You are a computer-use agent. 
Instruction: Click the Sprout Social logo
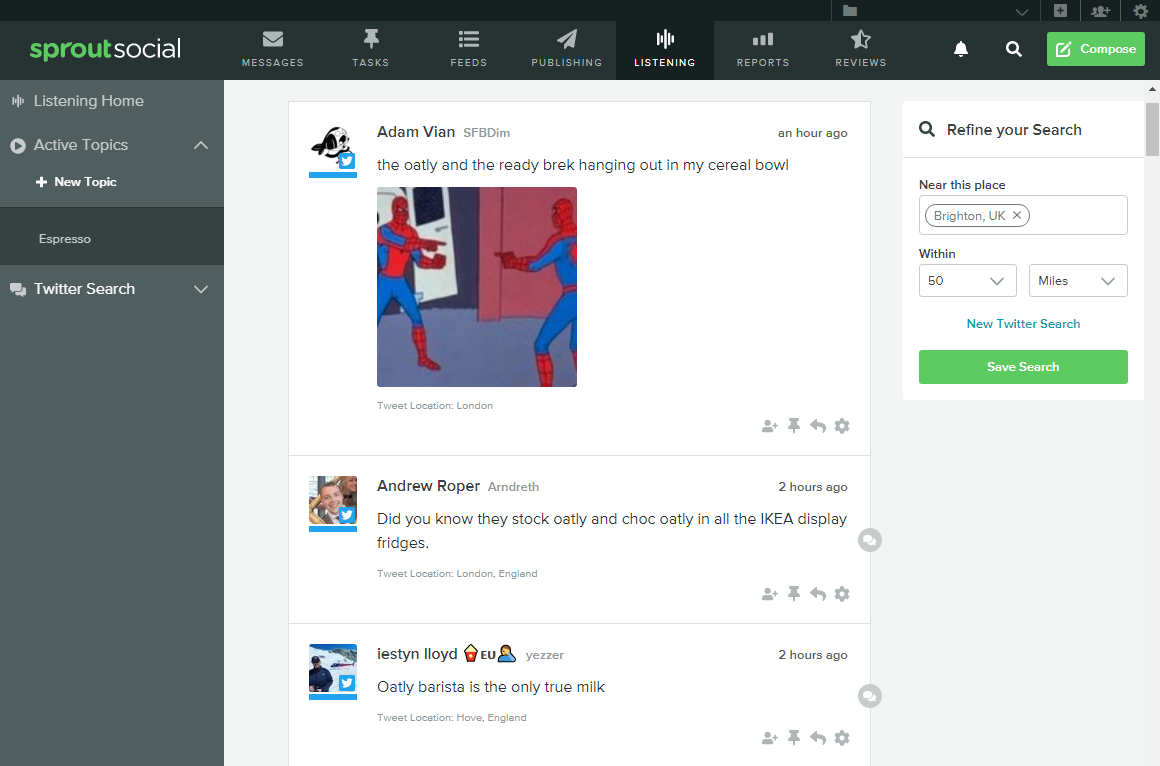pyautogui.click(x=105, y=49)
